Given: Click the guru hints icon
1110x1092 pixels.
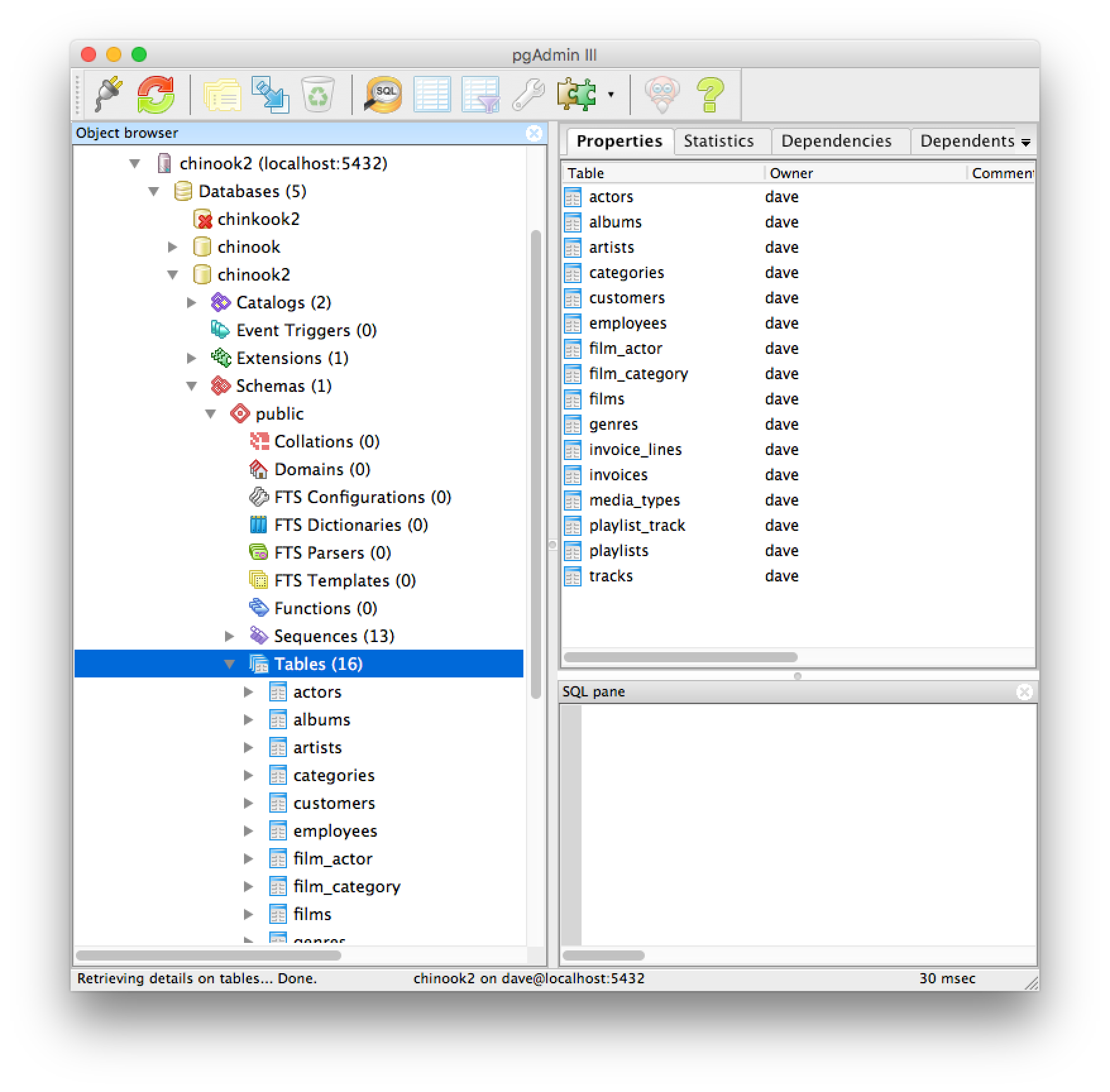Looking at the screenshot, I should pos(661,94).
